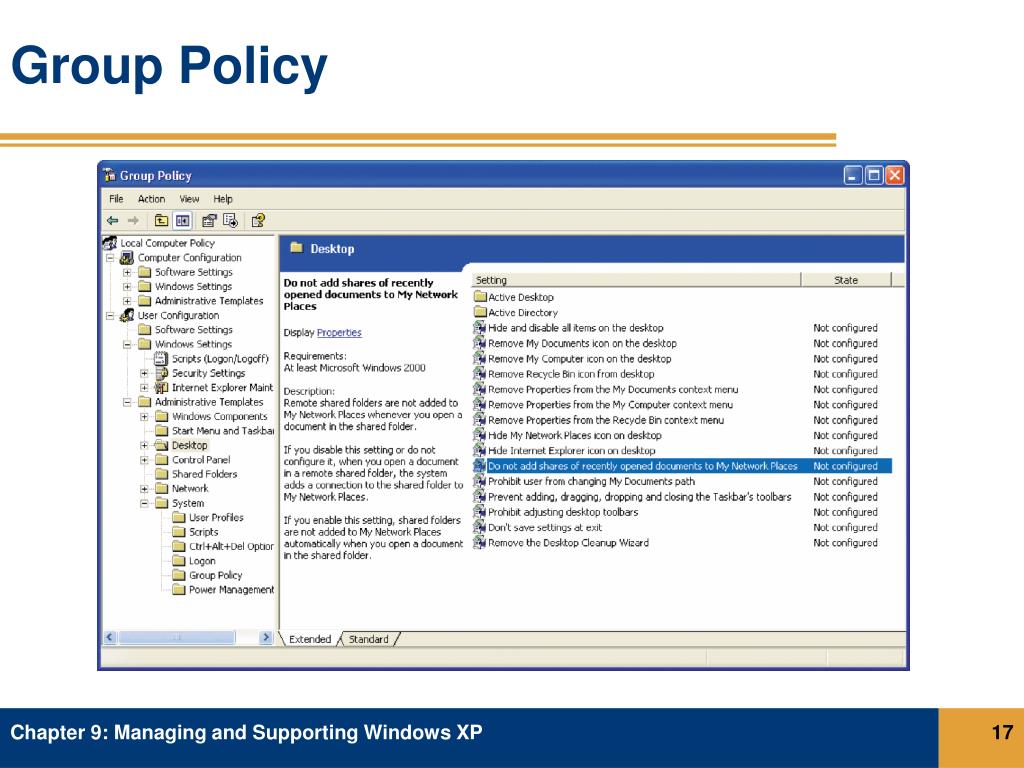Expand the Windows Components node

point(144,417)
